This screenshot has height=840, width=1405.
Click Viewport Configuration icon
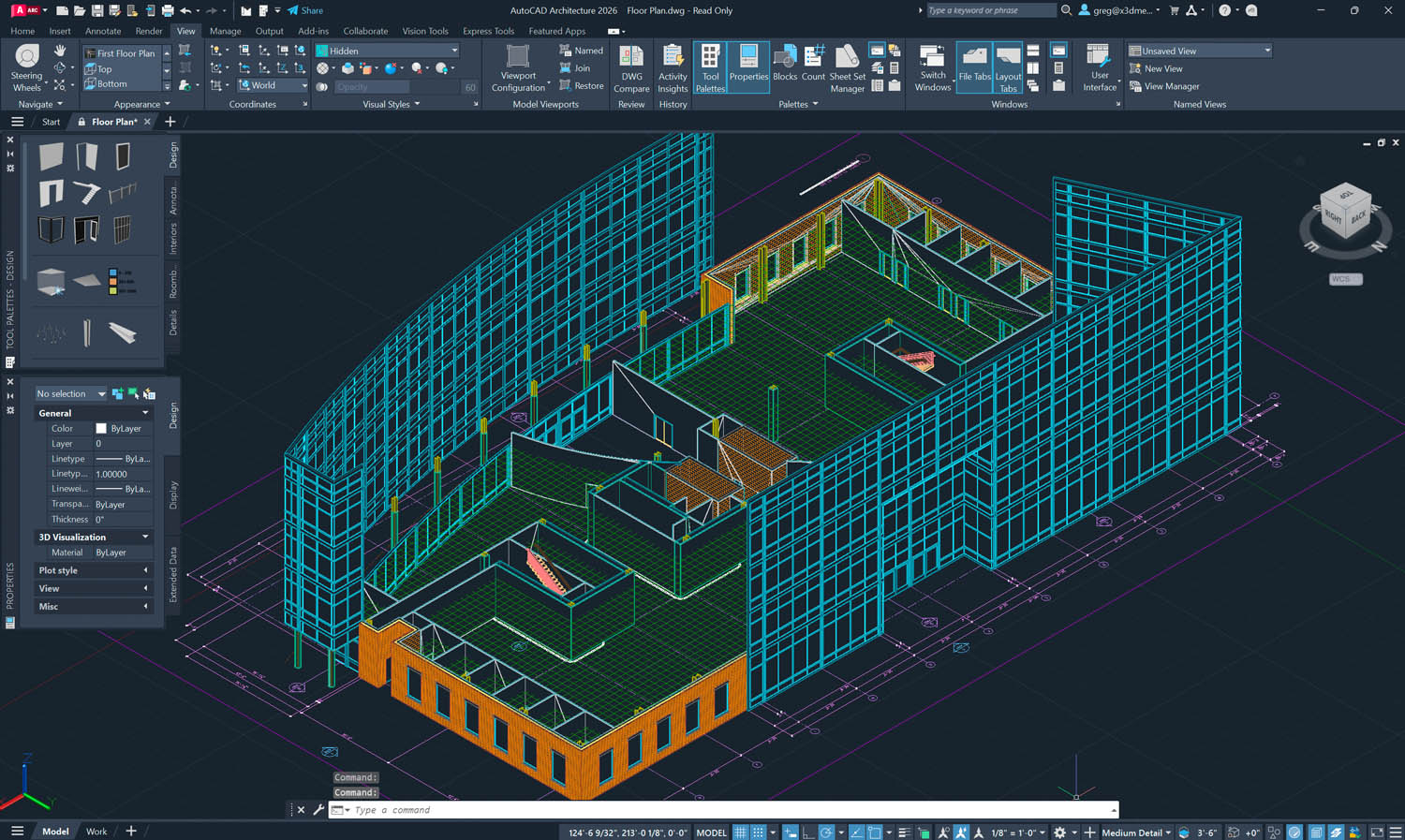pos(518,67)
